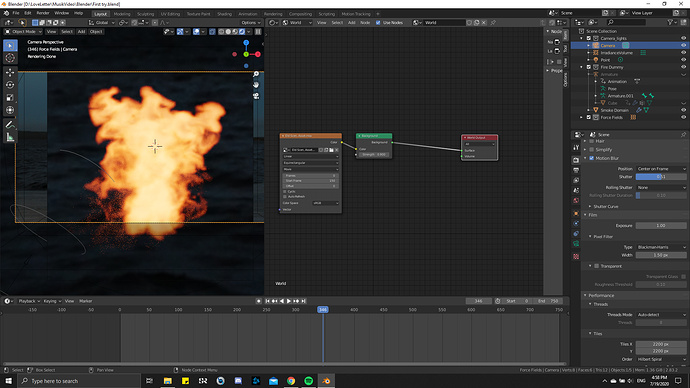
Task: Open the View Layer properties tab
Action: [x=576, y=180]
